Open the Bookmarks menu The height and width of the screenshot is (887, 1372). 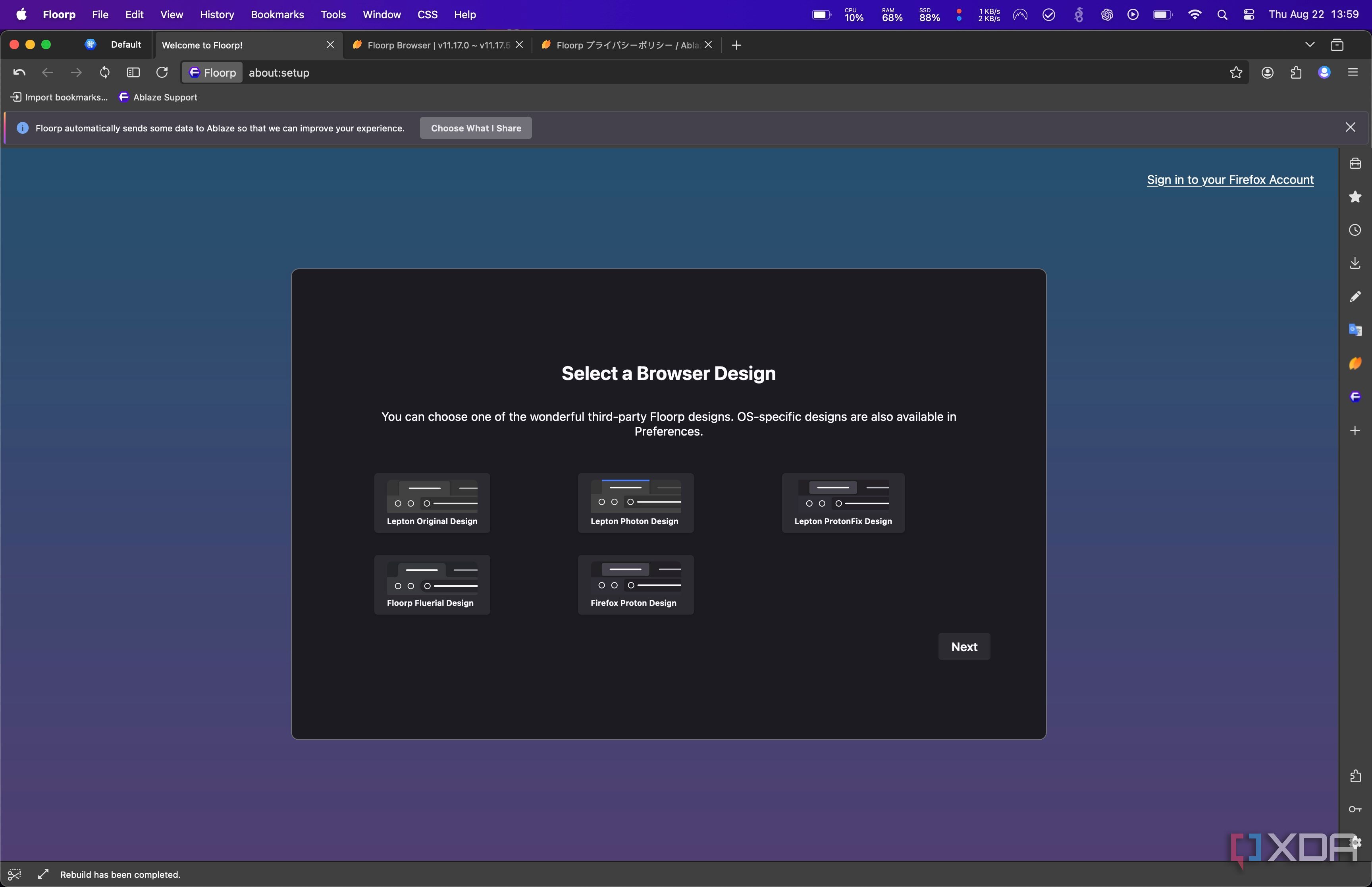coord(277,14)
